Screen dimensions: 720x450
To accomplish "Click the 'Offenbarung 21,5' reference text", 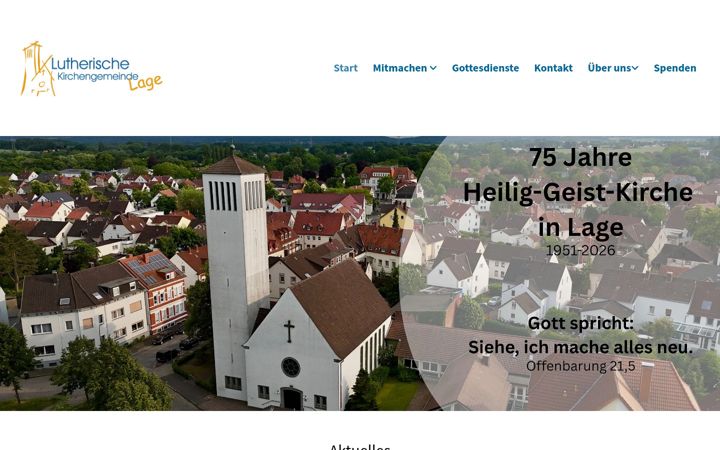I will point(580,366).
